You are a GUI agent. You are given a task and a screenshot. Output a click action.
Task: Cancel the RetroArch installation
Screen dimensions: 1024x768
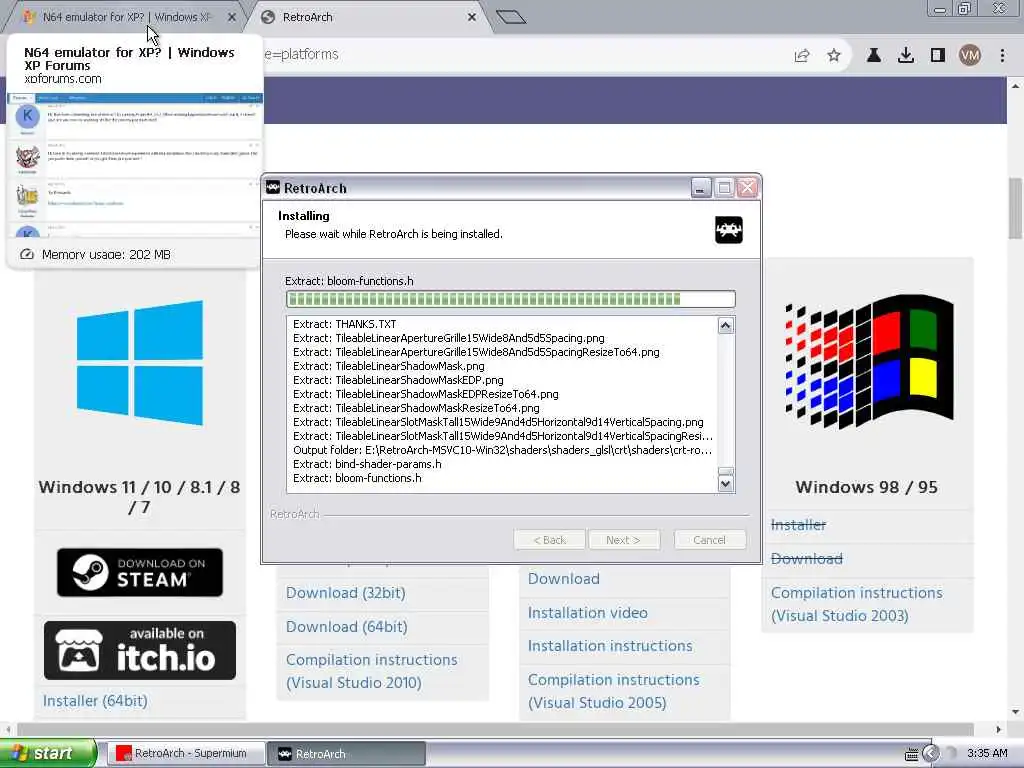pos(710,540)
